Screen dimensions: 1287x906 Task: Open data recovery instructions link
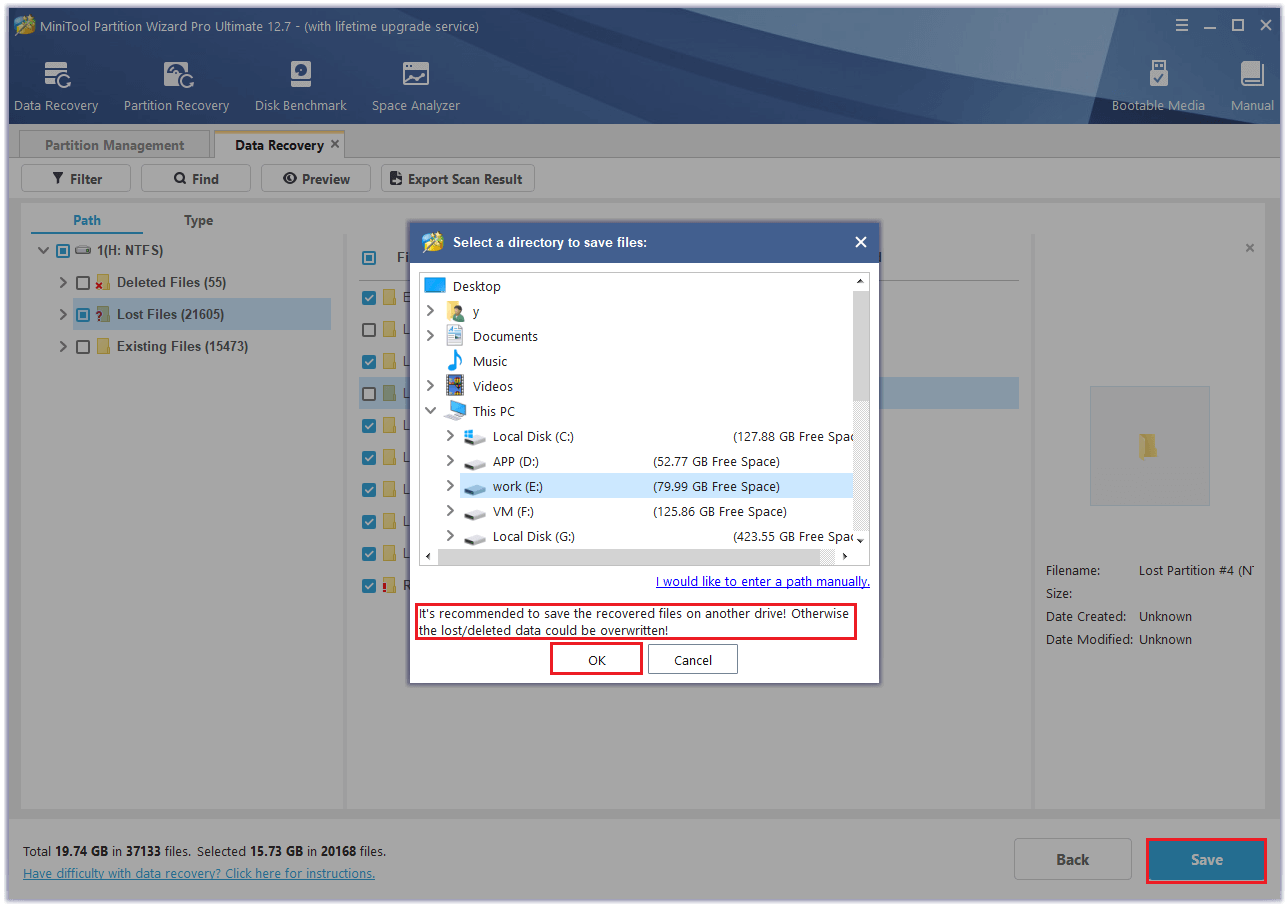(x=199, y=873)
